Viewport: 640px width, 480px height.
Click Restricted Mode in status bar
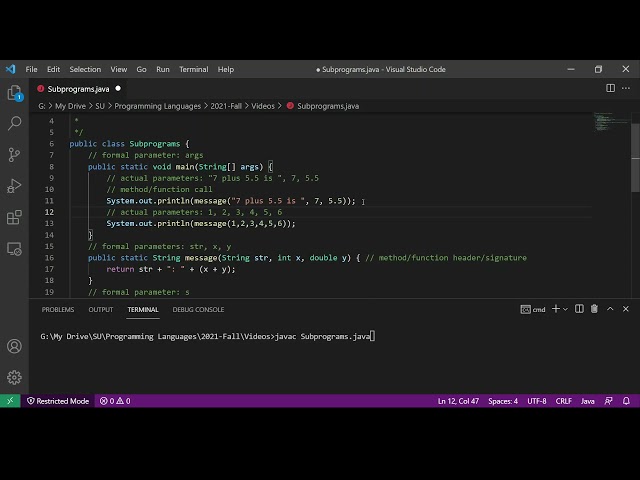click(x=58, y=401)
